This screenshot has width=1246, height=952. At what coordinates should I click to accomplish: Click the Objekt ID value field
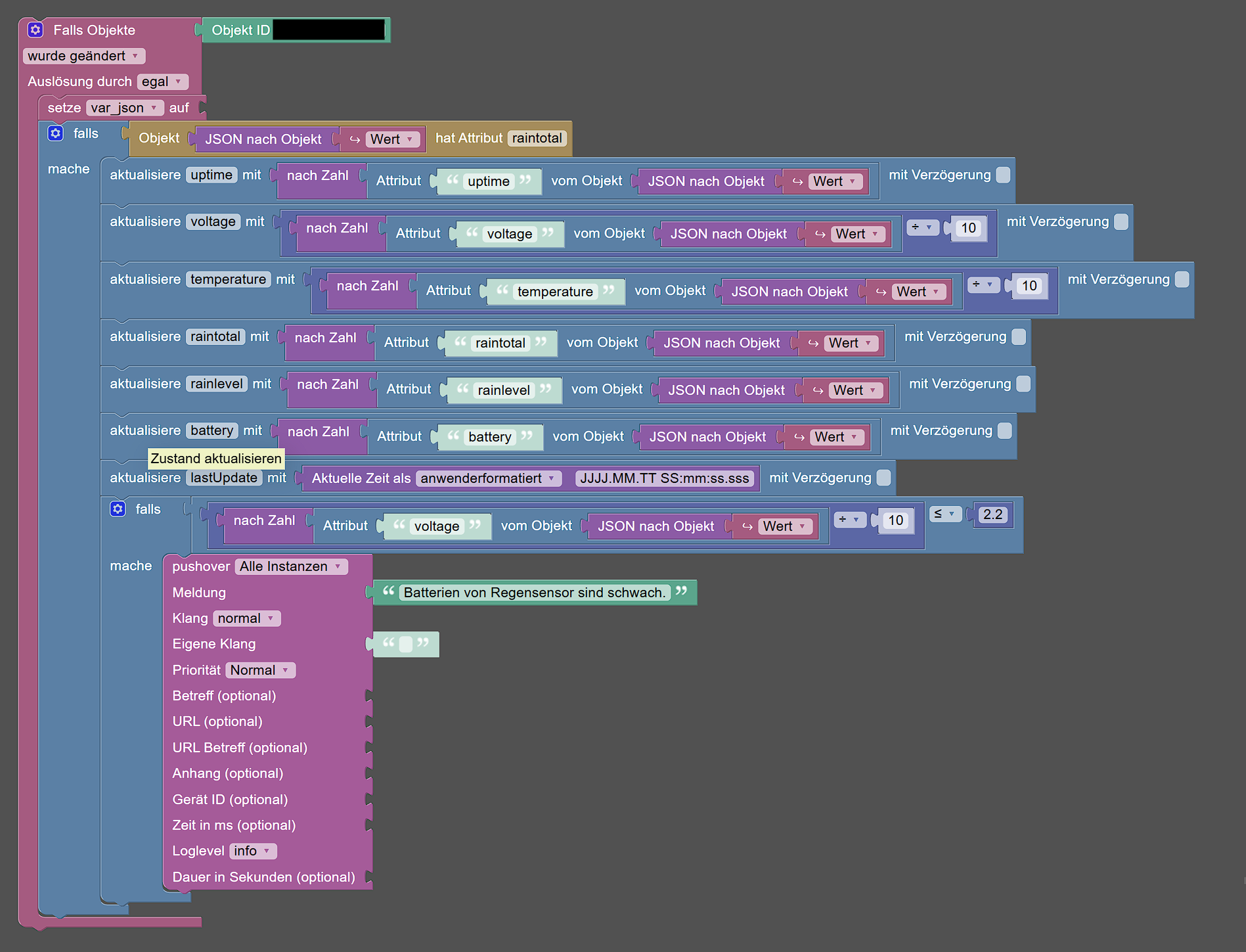328,30
